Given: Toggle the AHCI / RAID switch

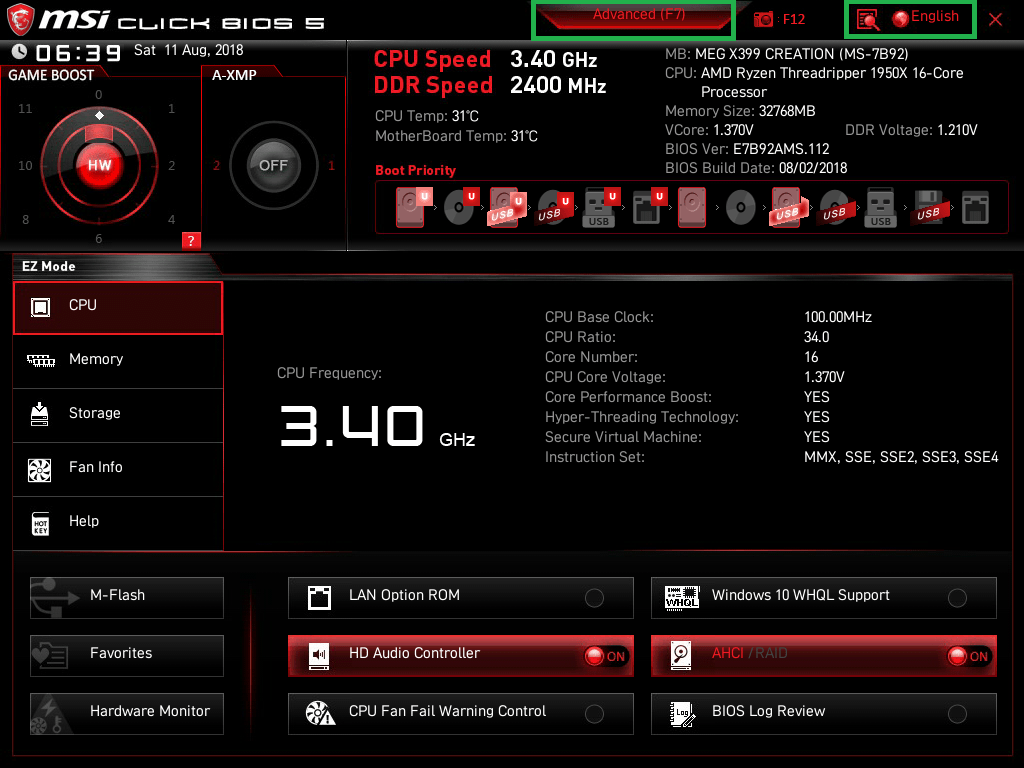Looking at the screenshot, I should [x=824, y=655].
